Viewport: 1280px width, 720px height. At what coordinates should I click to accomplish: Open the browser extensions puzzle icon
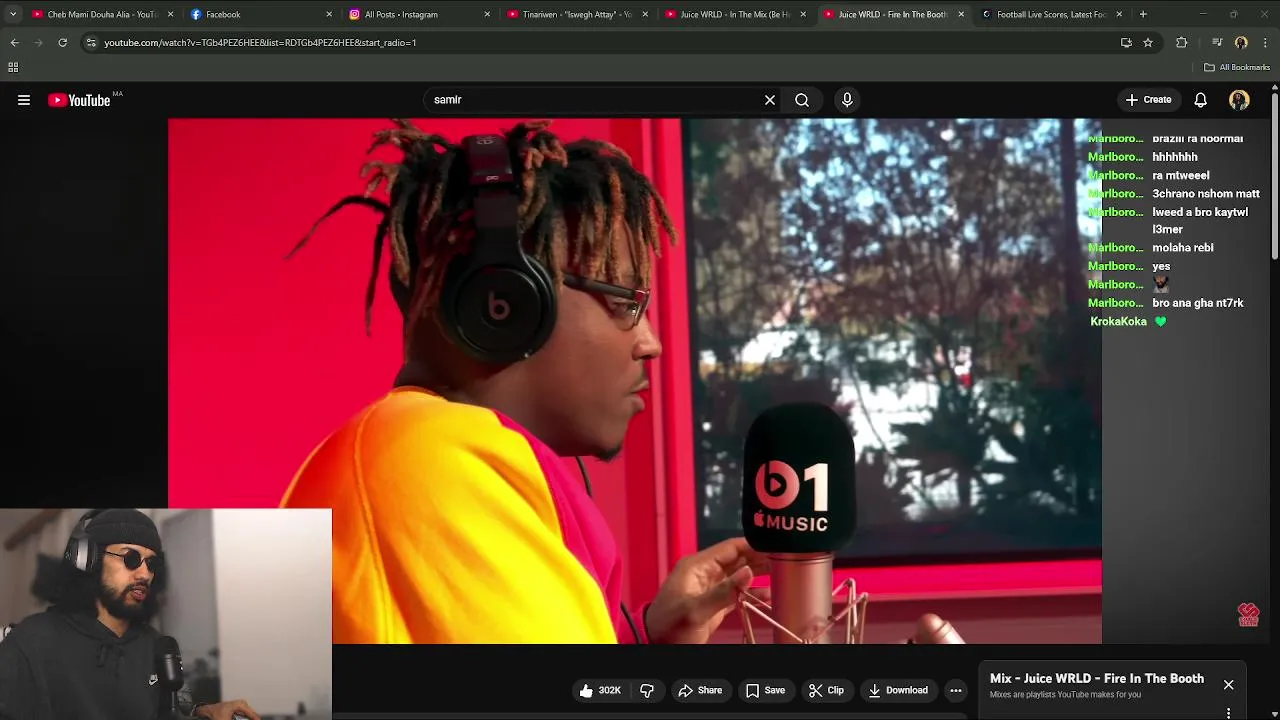point(1182,42)
